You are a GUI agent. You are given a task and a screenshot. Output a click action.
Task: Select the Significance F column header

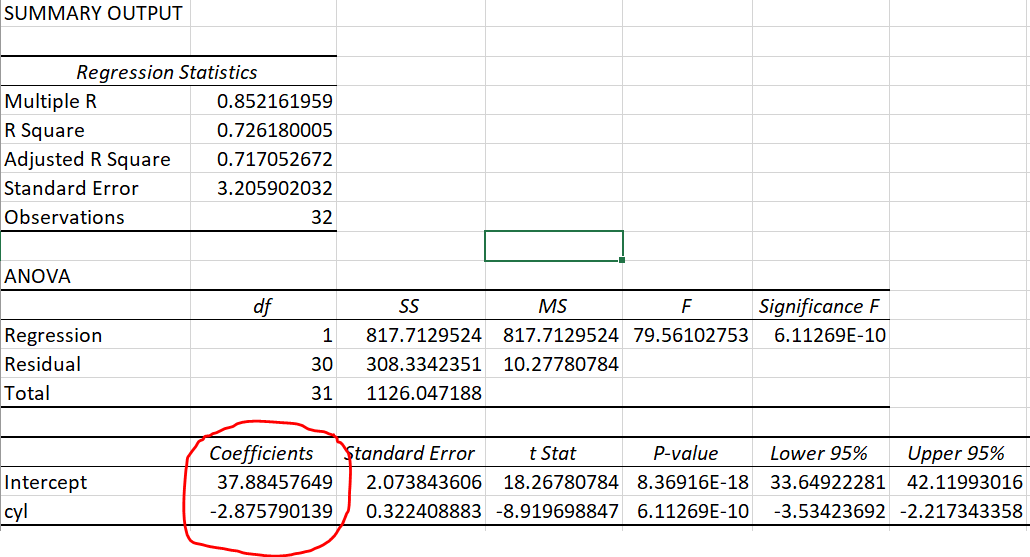(x=822, y=306)
